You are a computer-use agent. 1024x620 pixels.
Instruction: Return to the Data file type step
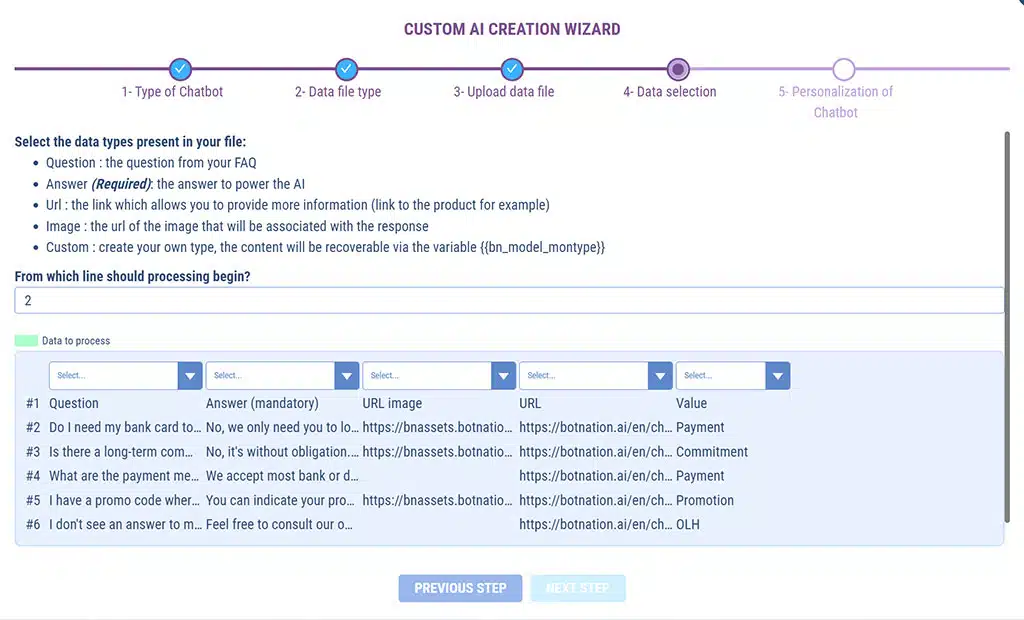[x=338, y=92]
